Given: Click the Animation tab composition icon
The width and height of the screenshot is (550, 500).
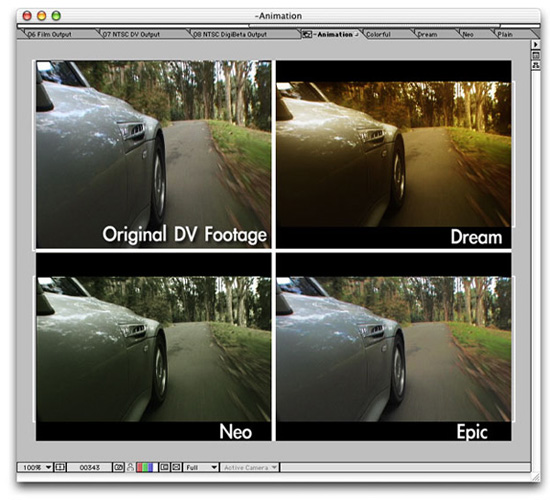Looking at the screenshot, I should tap(307, 34).
